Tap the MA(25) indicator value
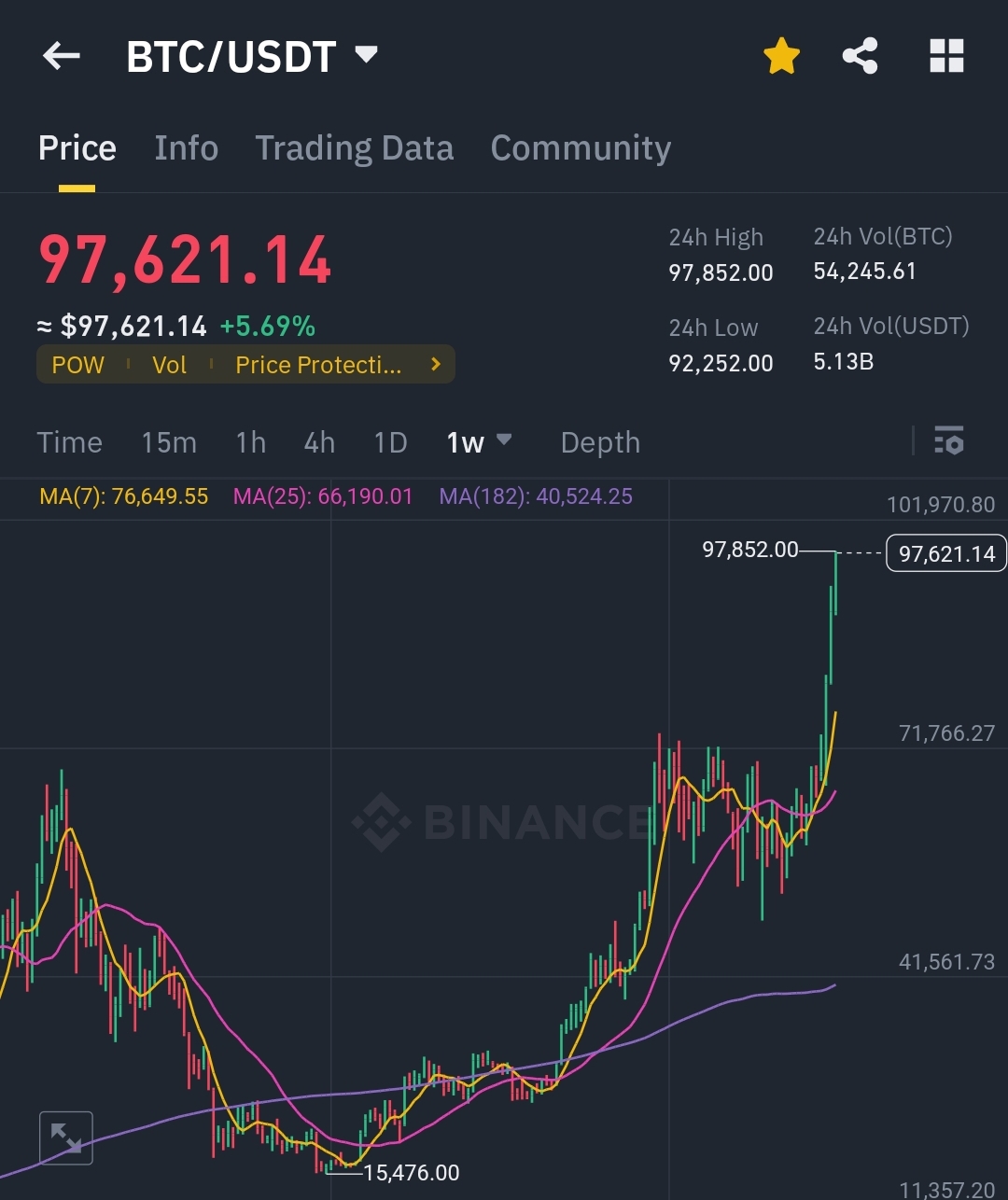The width and height of the screenshot is (1008, 1200). pyautogui.click(x=323, y=496)
